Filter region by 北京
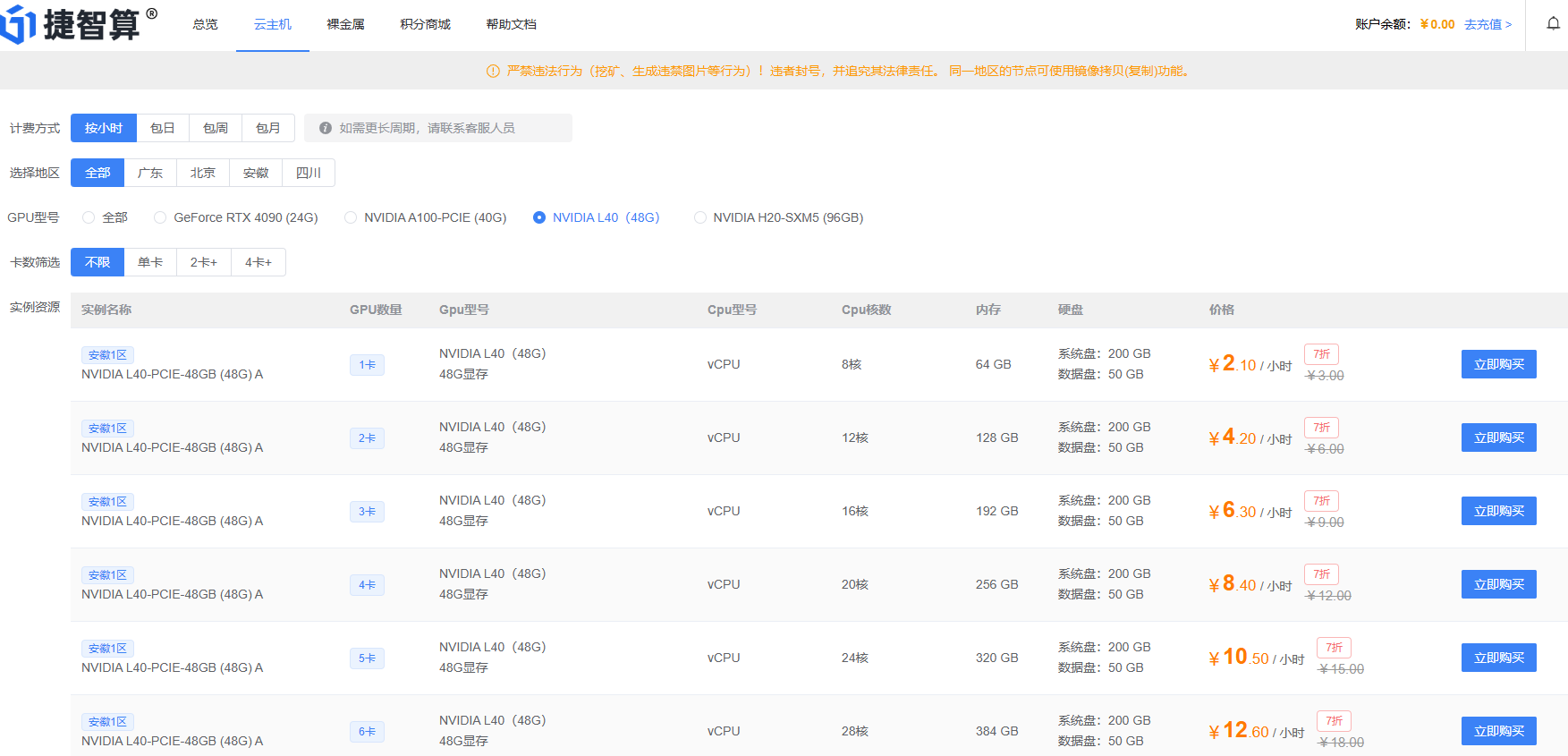The width and height of the screenshot is (1568, 756). coord(203,173)
